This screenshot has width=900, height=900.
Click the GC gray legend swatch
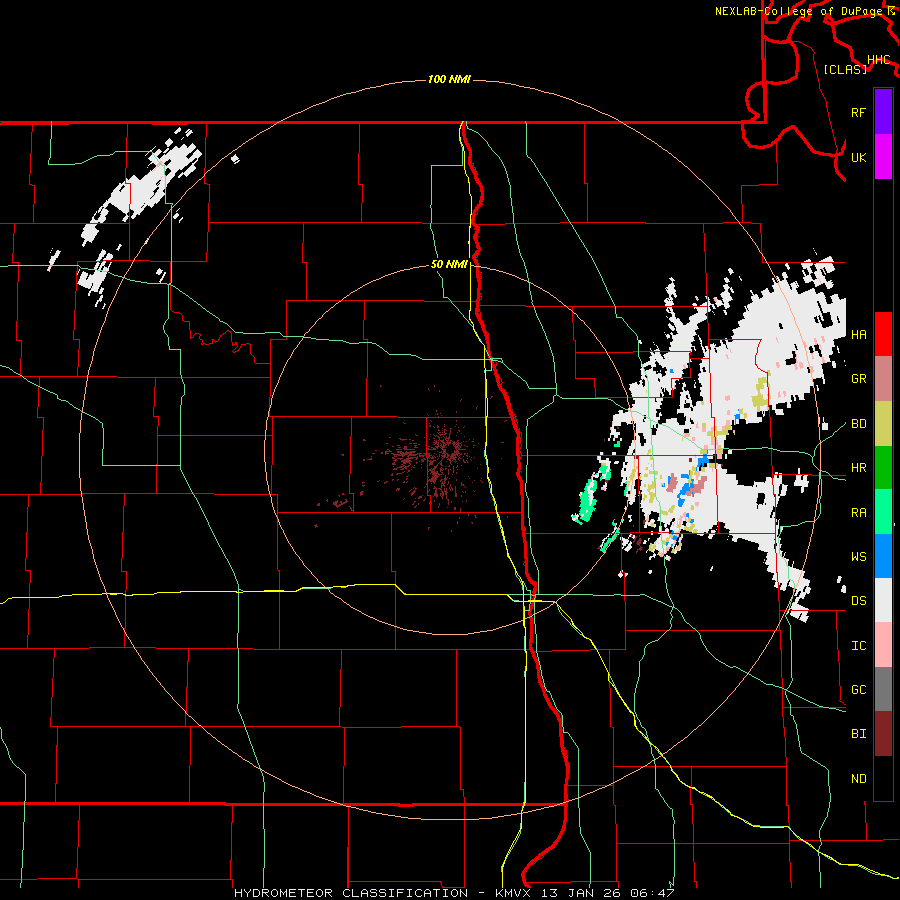click(883, 689)
